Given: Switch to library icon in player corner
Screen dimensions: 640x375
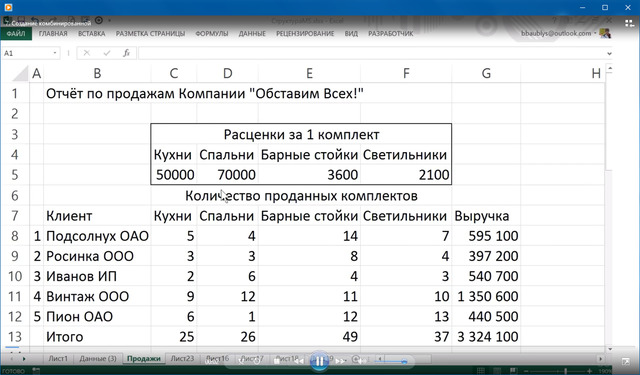Looking at the screenshot, I should point(629,23).
